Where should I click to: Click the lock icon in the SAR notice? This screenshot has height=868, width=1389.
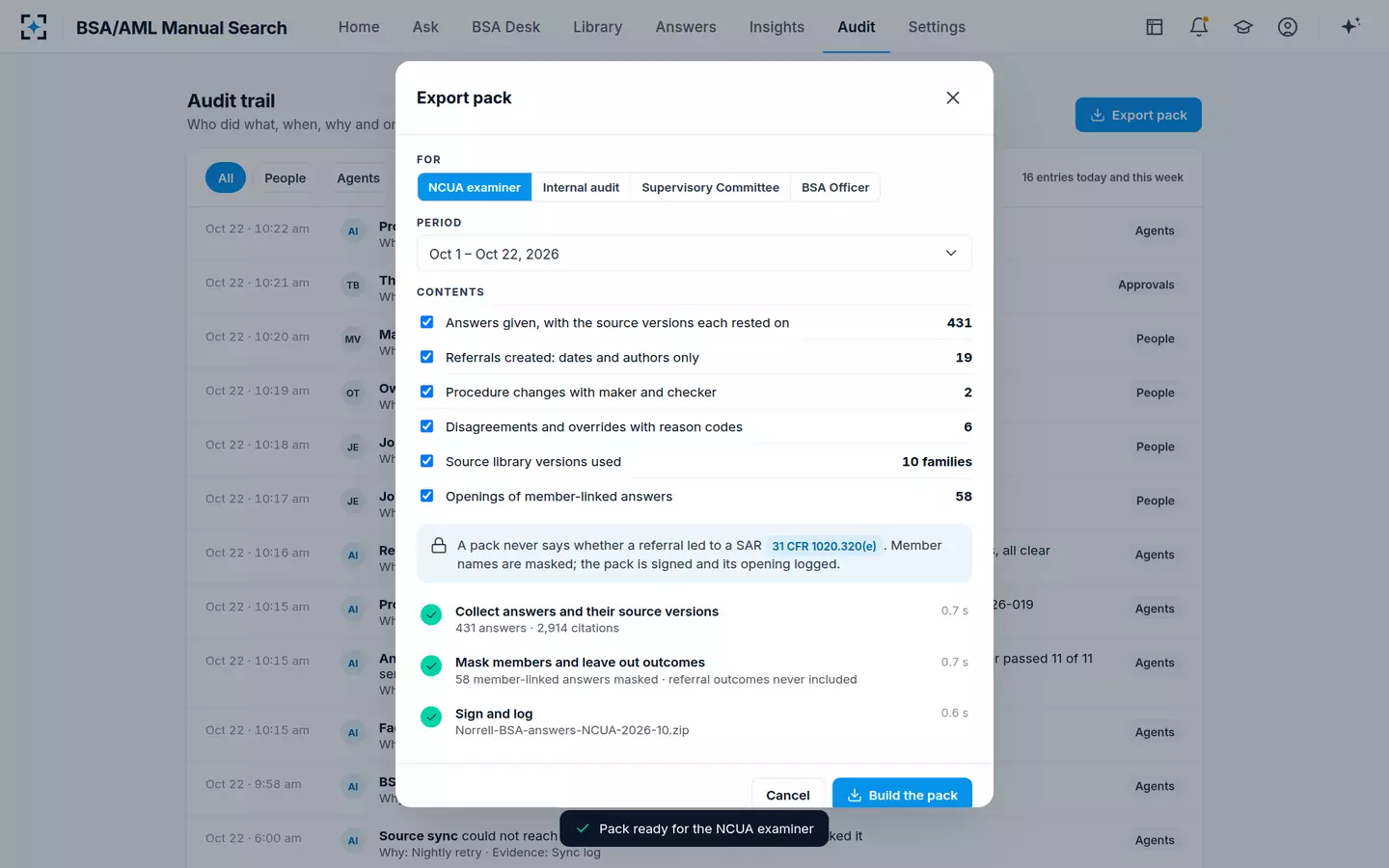click(x=439, y=545)
